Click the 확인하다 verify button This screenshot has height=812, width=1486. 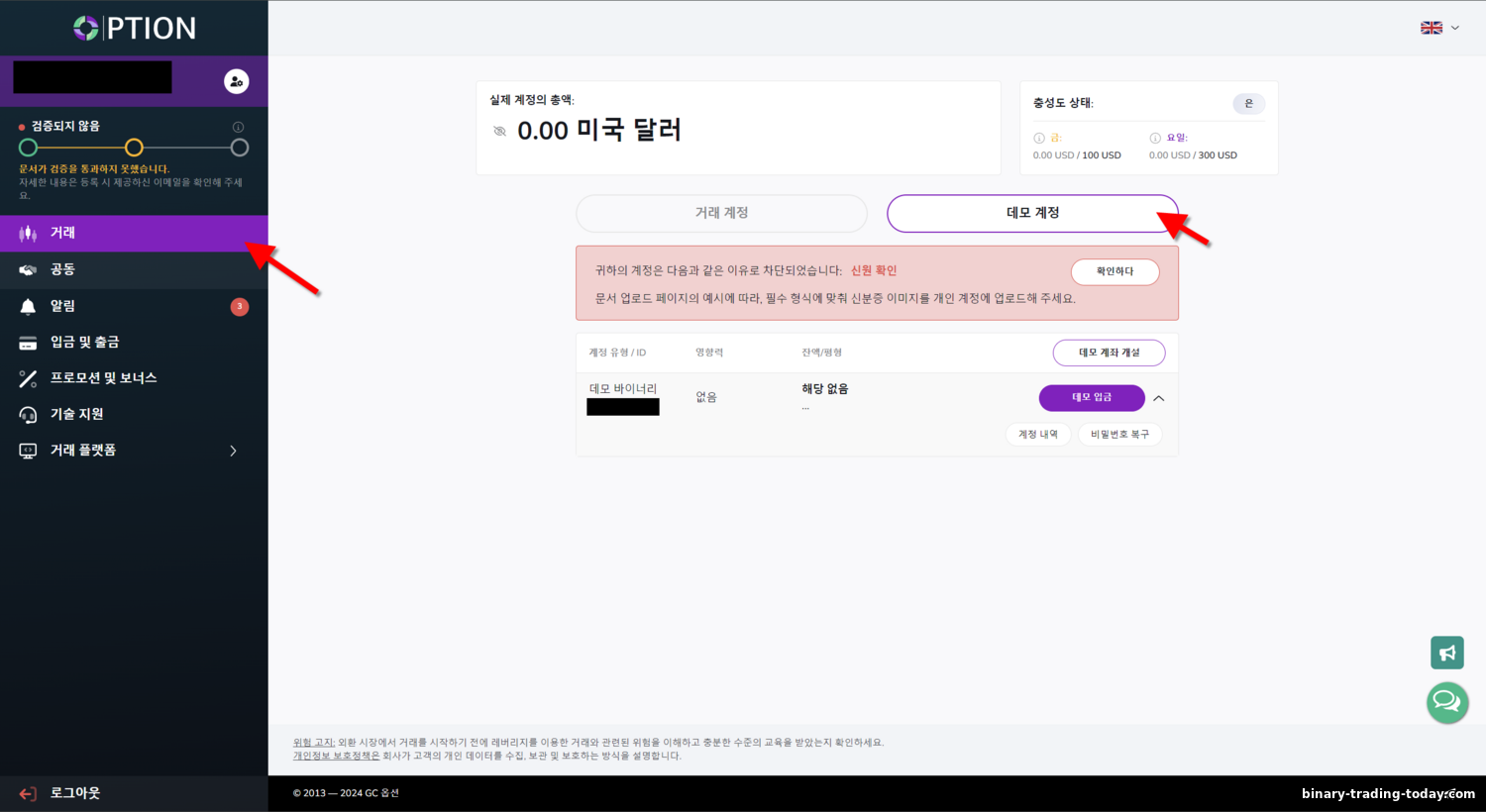tap(1115, 271)
